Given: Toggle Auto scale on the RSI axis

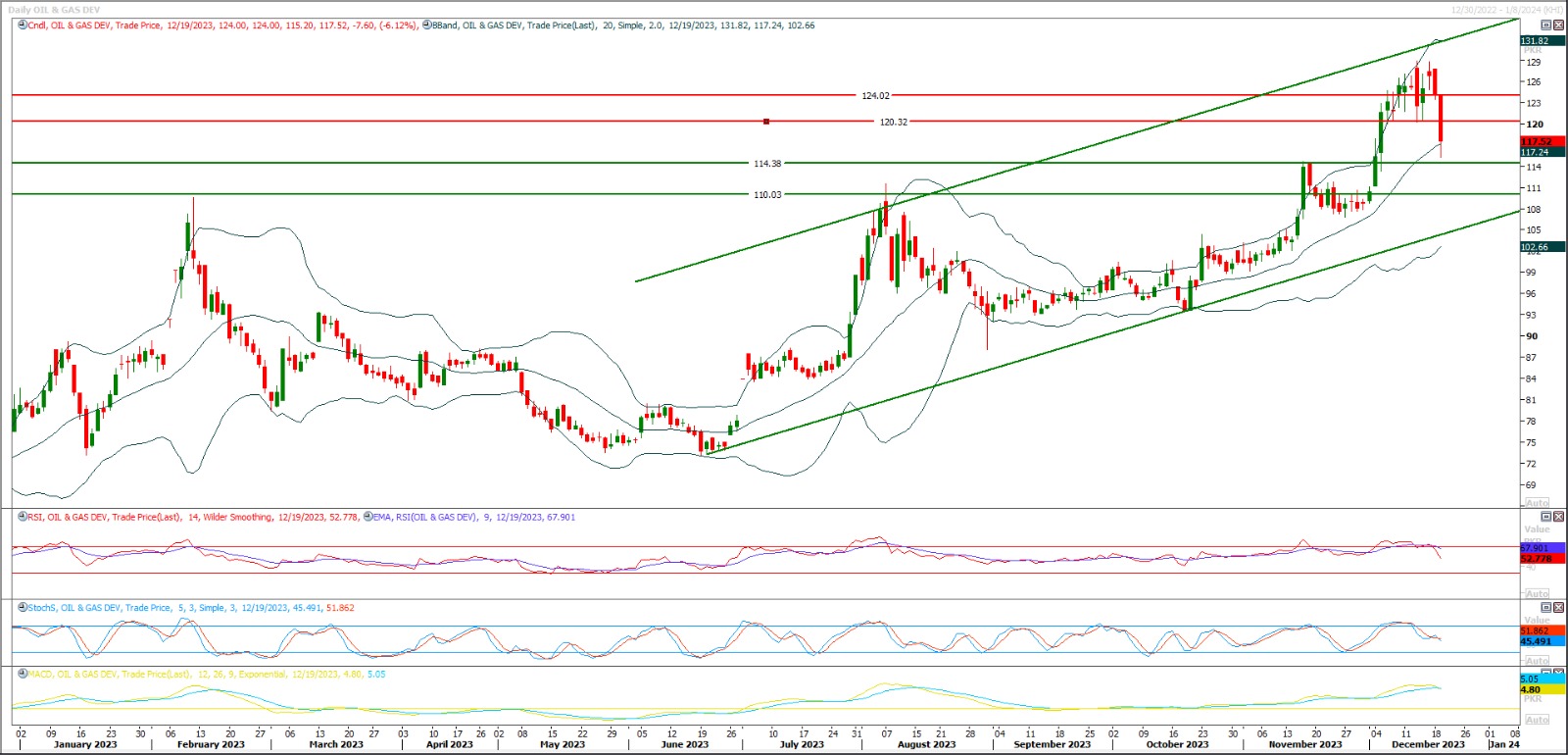Looking at the screenshot, I should click(x=1537, y=593).
